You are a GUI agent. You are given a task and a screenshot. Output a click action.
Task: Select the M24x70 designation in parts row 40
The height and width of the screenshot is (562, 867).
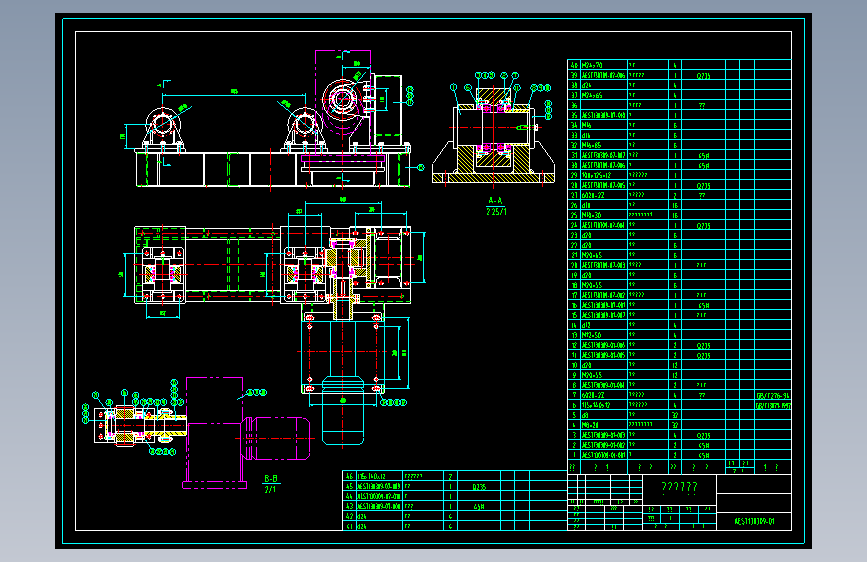click(x=592, y=65)
